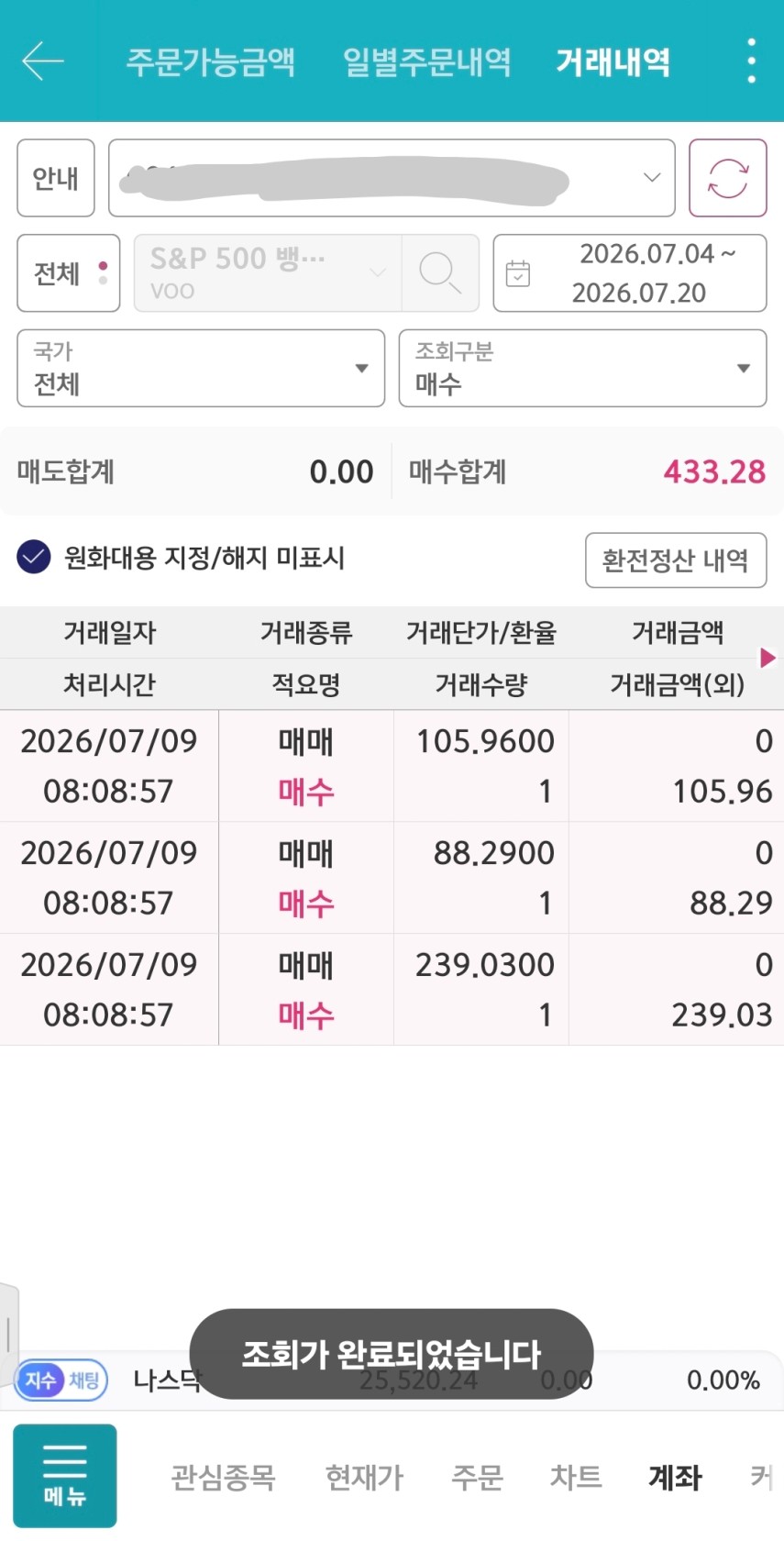This screenshot has width=784, height=1541.
Task: Go to 차트 in bottom navigation
Action: coord(576,1477)
